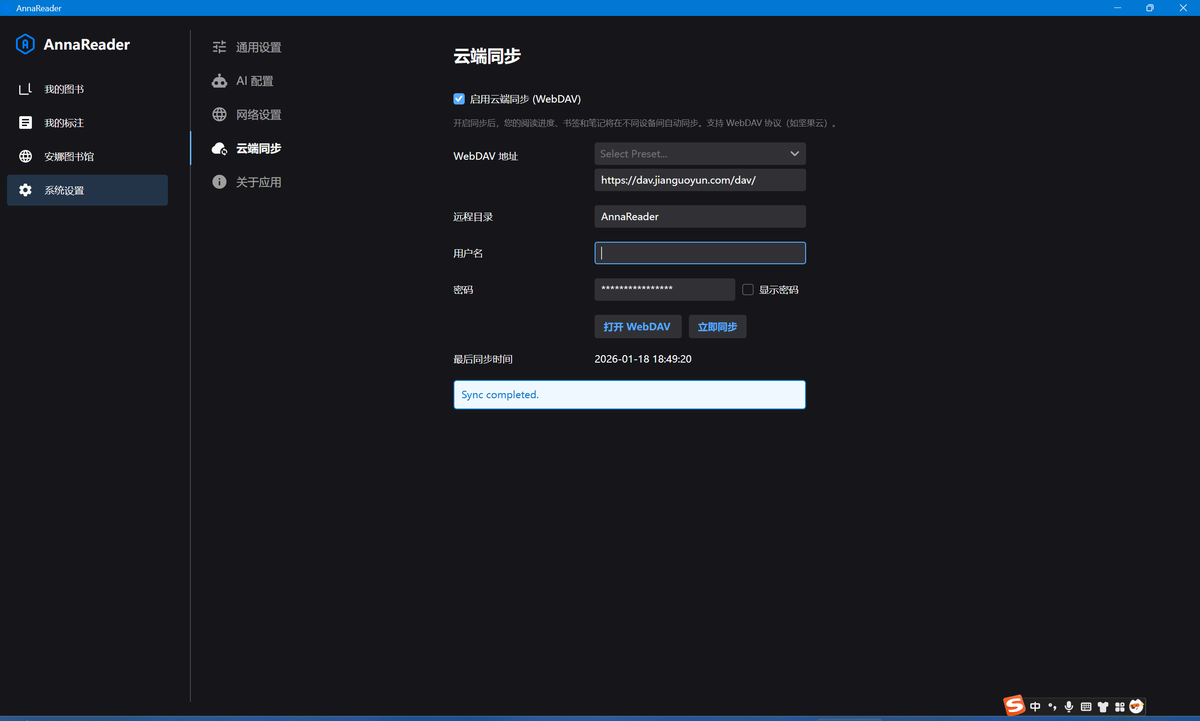Click the 用户名 label
Screen dimensions: 1200x721
click(468, 253)
